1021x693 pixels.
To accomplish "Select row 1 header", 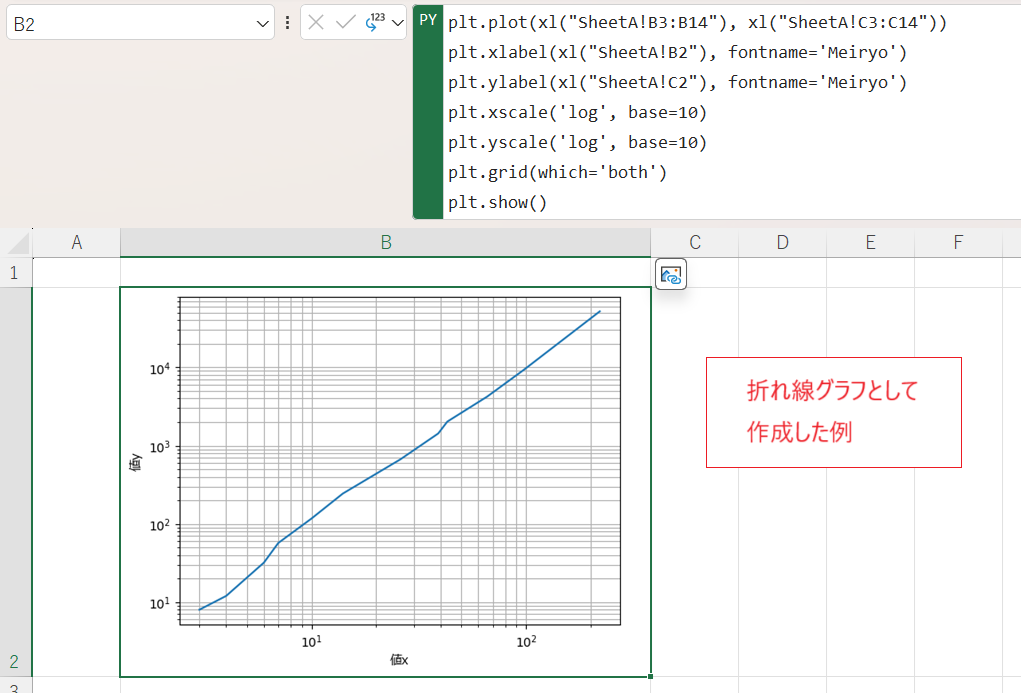I will (14, 271).
